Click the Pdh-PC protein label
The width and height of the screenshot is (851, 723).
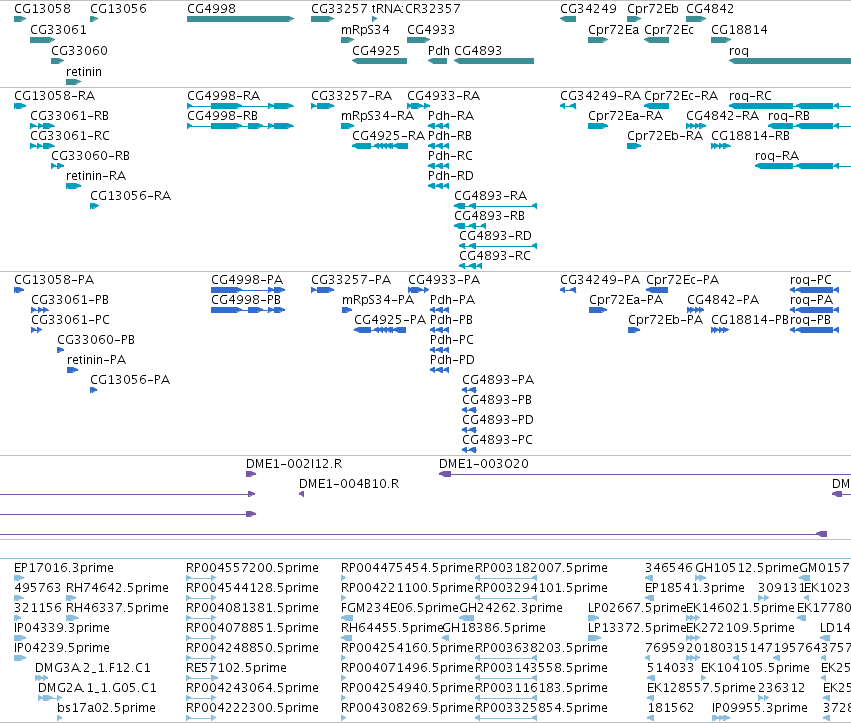452,340
